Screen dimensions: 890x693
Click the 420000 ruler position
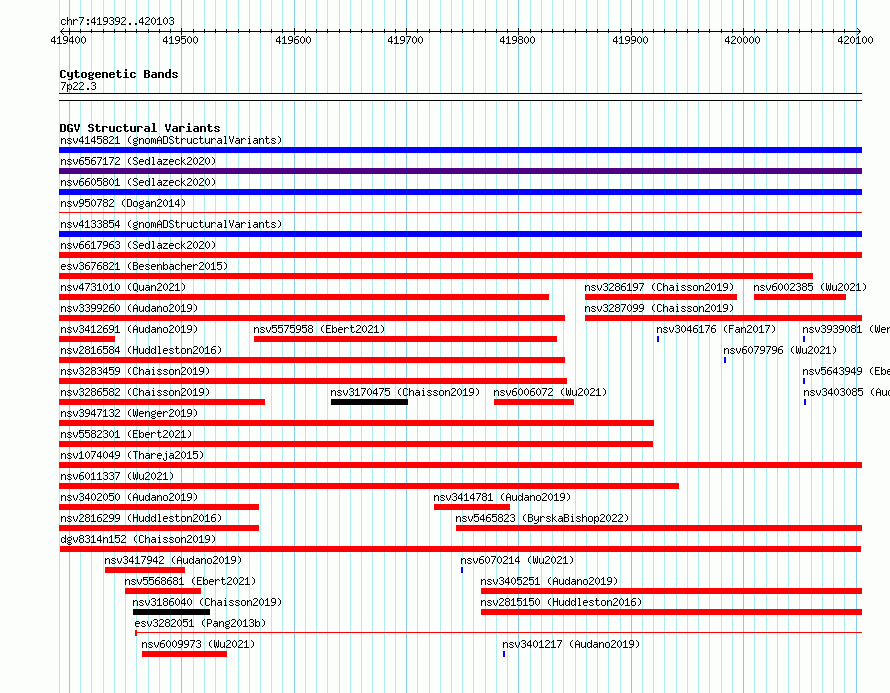(x=742, y=40)
